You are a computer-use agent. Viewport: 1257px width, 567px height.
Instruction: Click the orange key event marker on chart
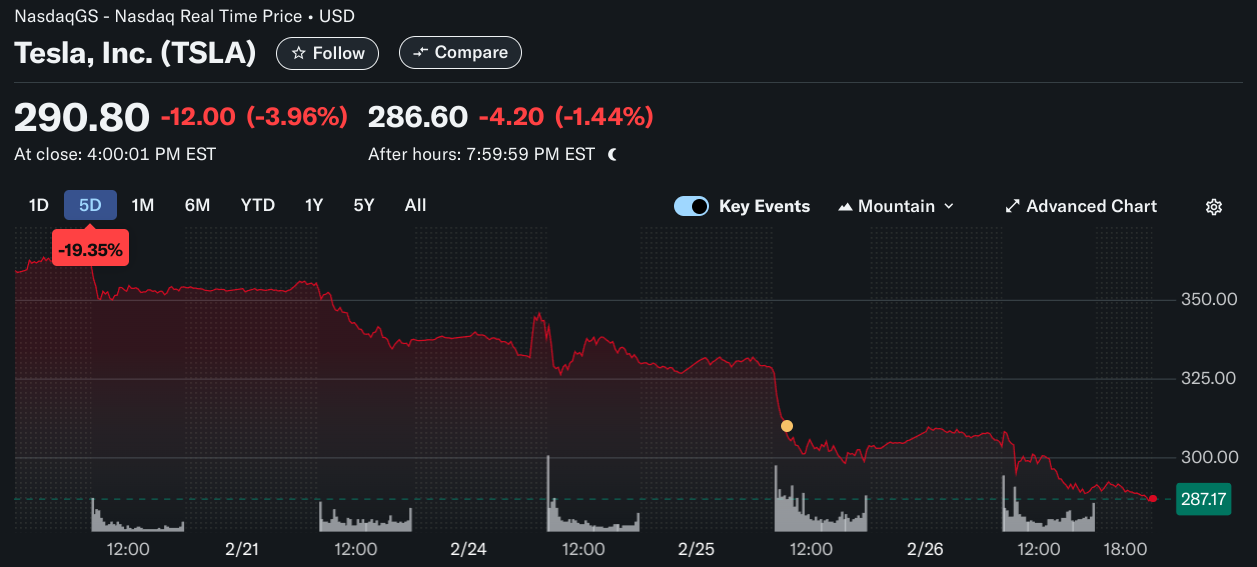coord(787,426)
